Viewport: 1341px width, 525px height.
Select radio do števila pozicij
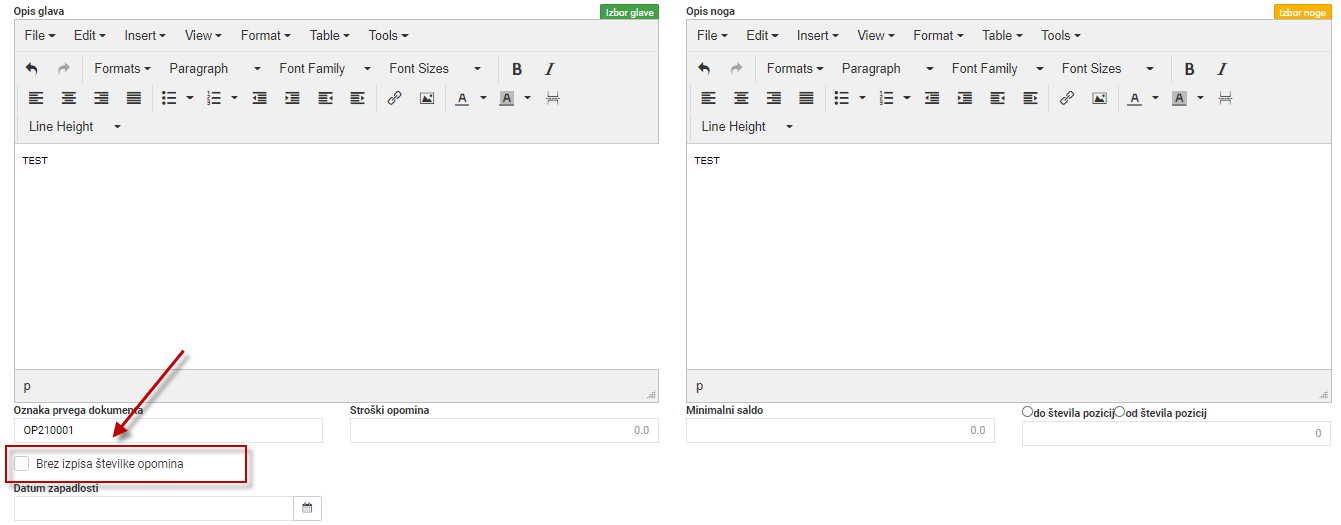tap(1027, 412)
